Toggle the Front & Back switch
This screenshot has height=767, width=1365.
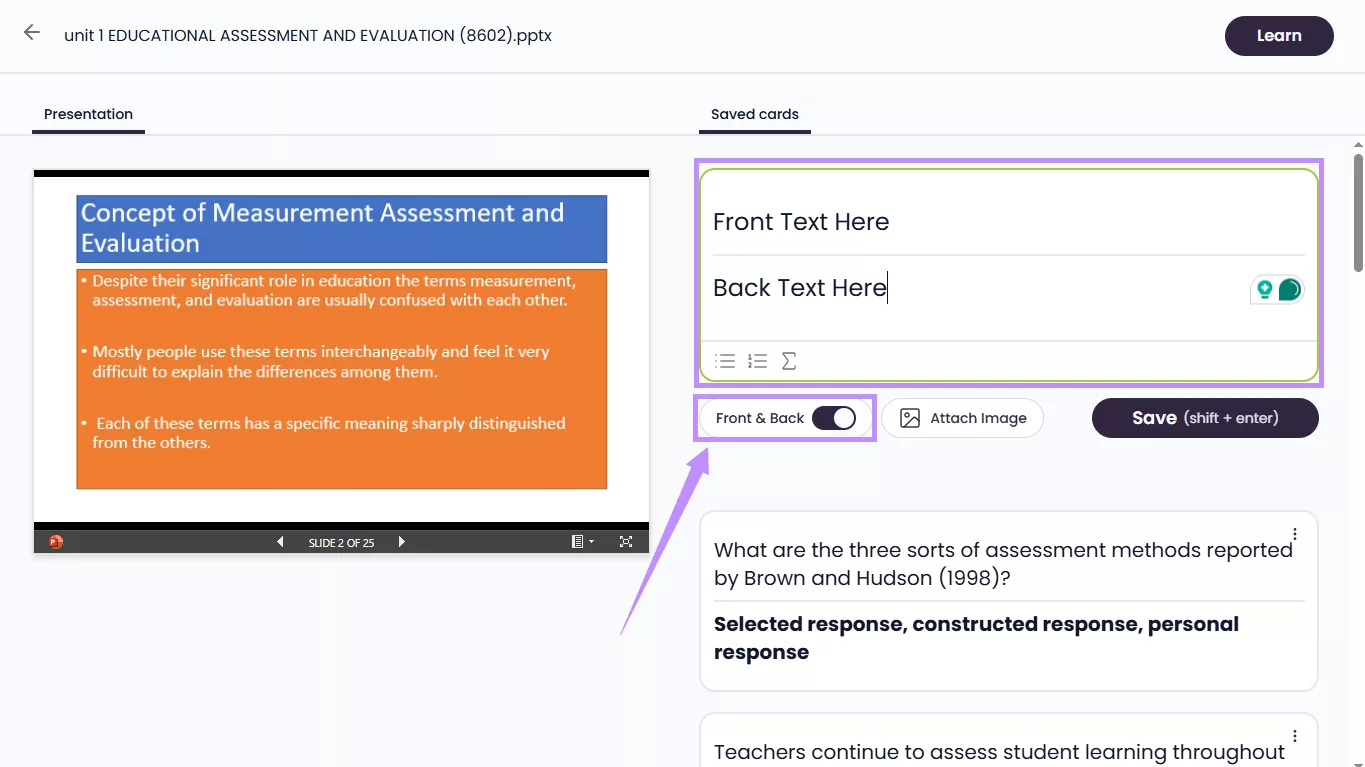click(834, 418)
